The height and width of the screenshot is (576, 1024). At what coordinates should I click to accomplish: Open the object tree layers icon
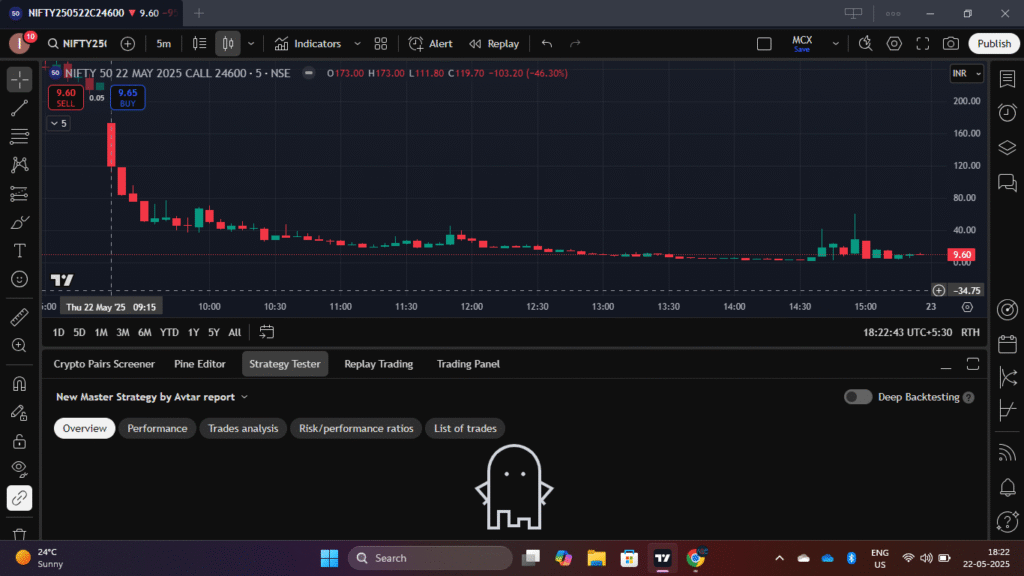click(1007, 148)
